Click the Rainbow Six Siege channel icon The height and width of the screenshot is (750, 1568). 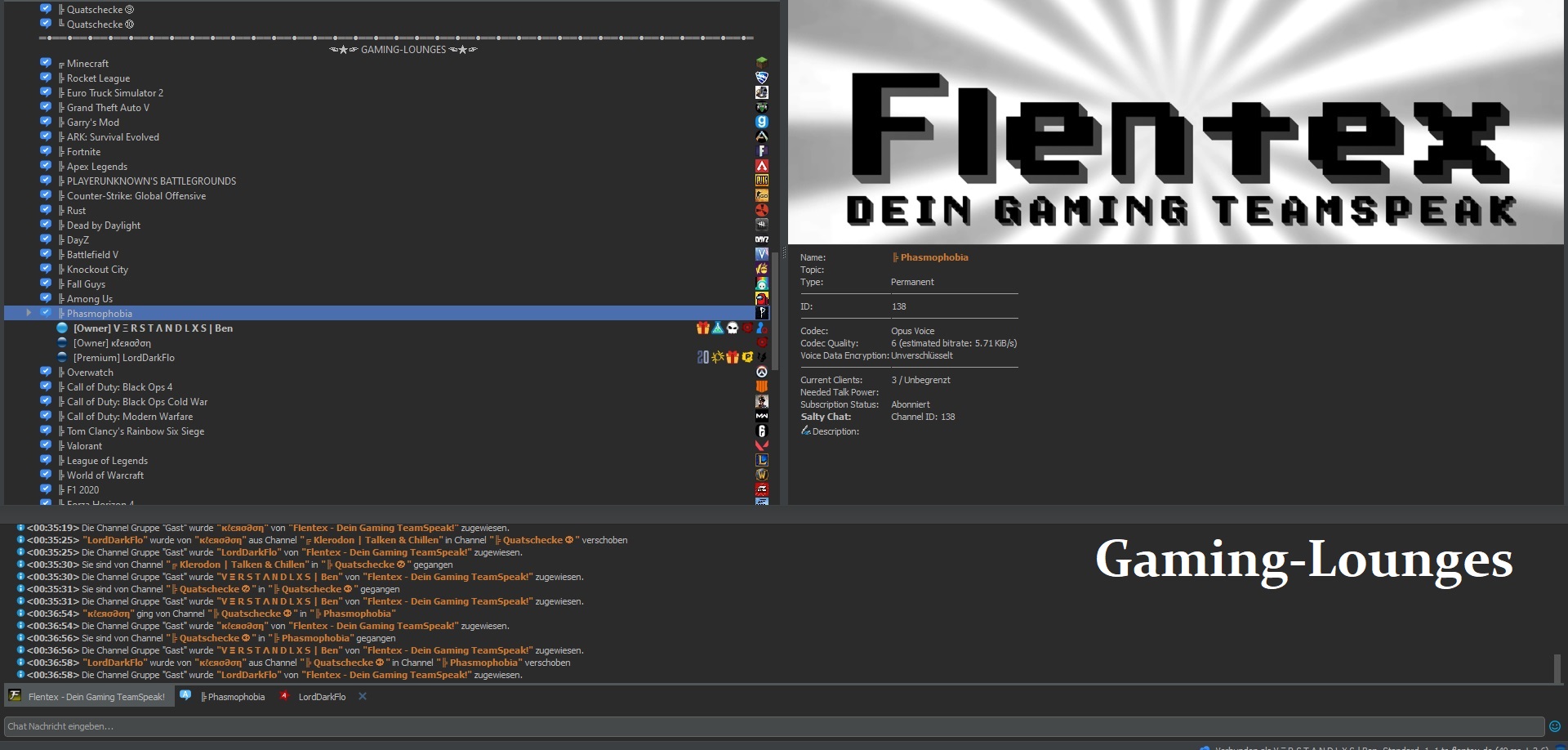(761, 431)
